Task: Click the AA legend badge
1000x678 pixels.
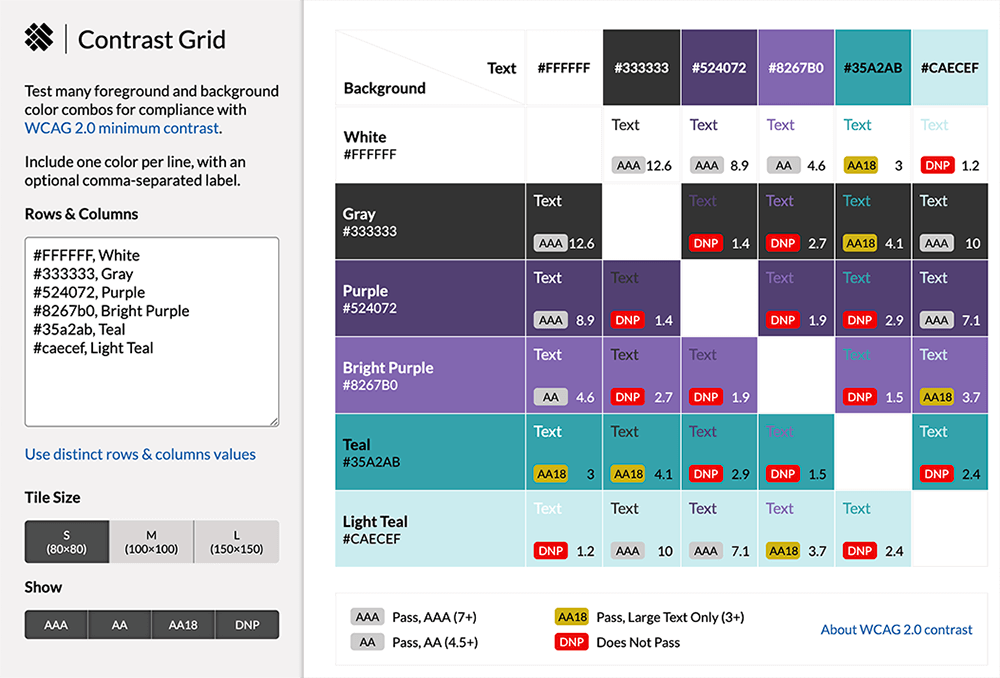Action: click(x=366, y=641)
